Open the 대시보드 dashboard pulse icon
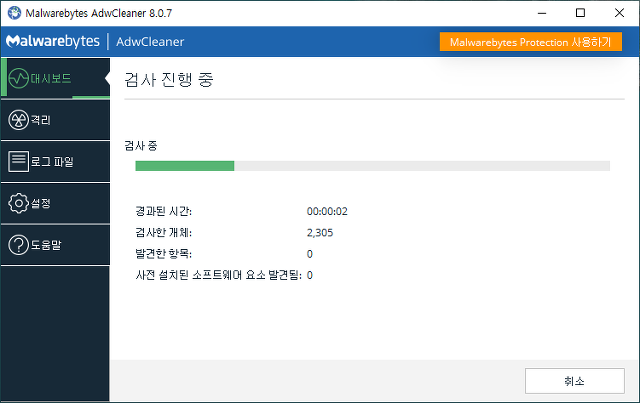640x403 pixels. [18, 78]
